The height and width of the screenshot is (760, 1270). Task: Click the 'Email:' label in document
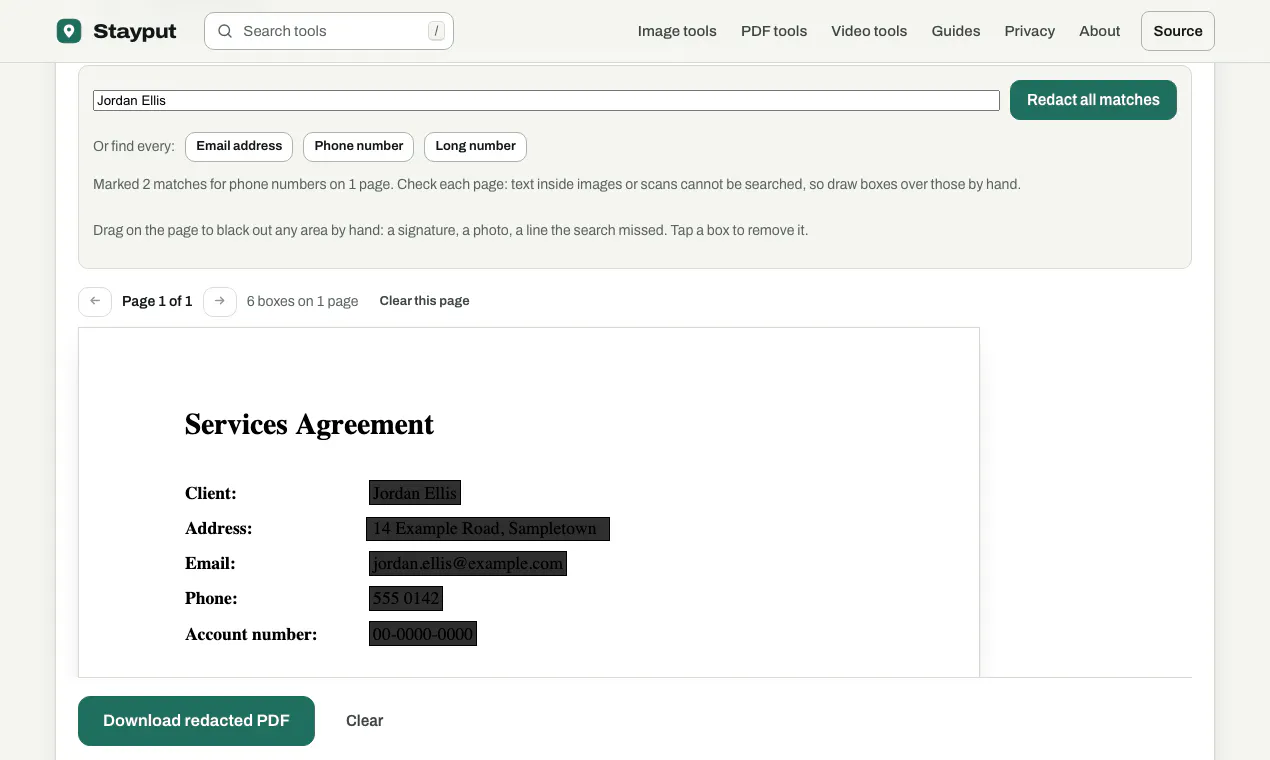click(210, 563)
